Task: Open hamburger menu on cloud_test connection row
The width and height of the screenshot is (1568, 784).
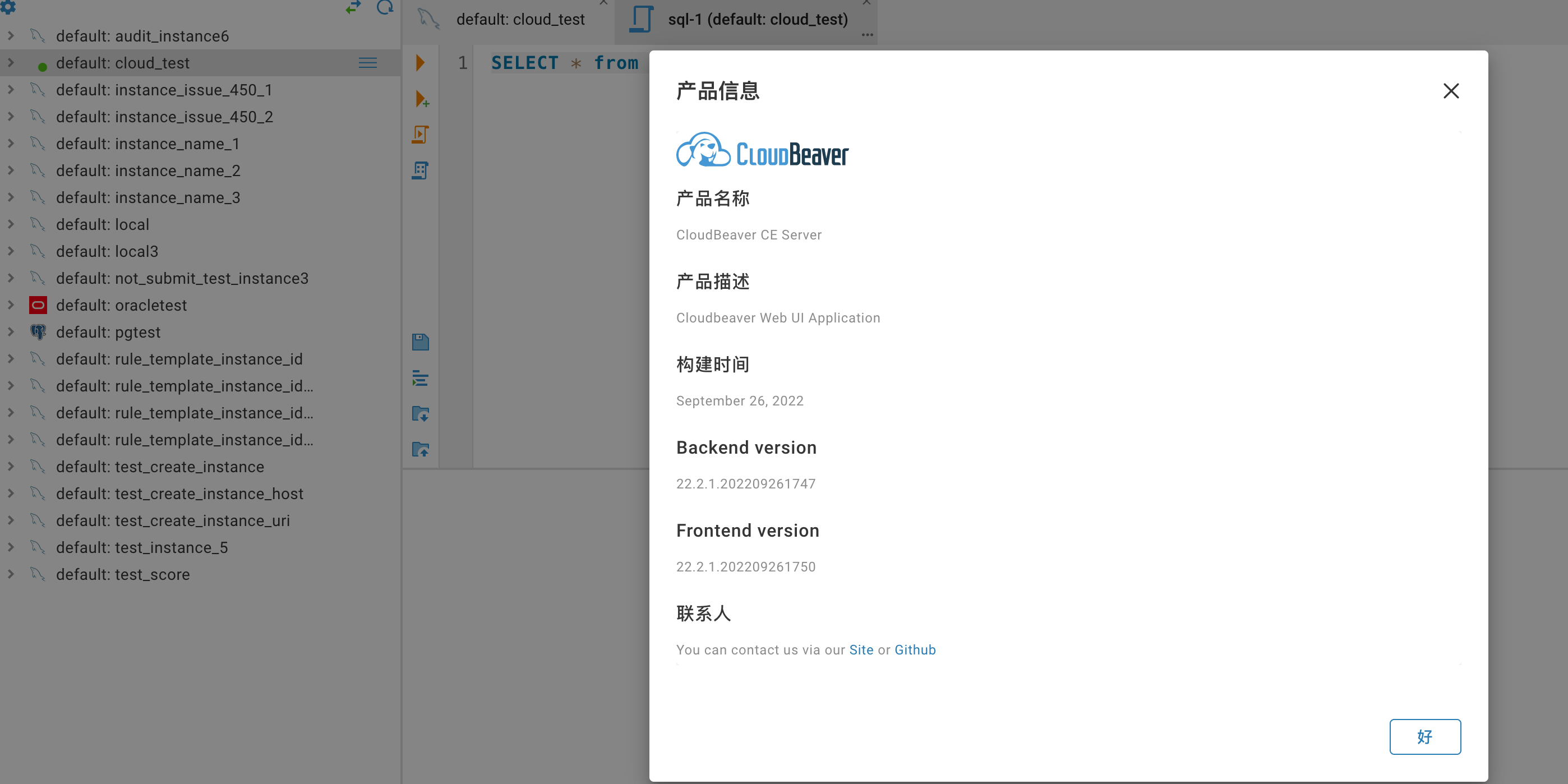Action: click(368, 63)
